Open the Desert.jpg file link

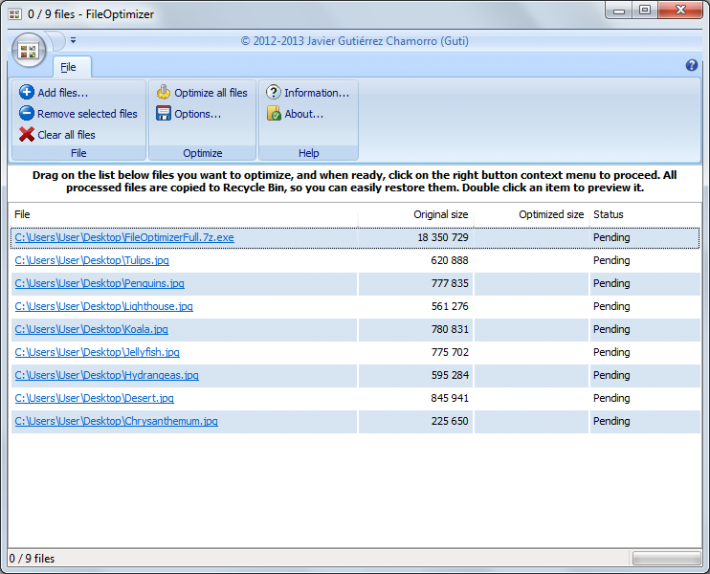pos(94,398)
